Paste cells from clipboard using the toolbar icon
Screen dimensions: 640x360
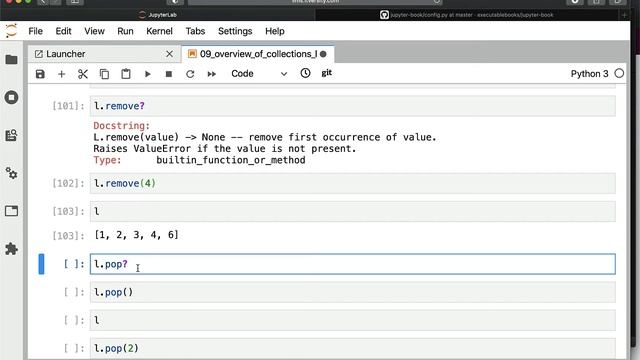[126, 74]
